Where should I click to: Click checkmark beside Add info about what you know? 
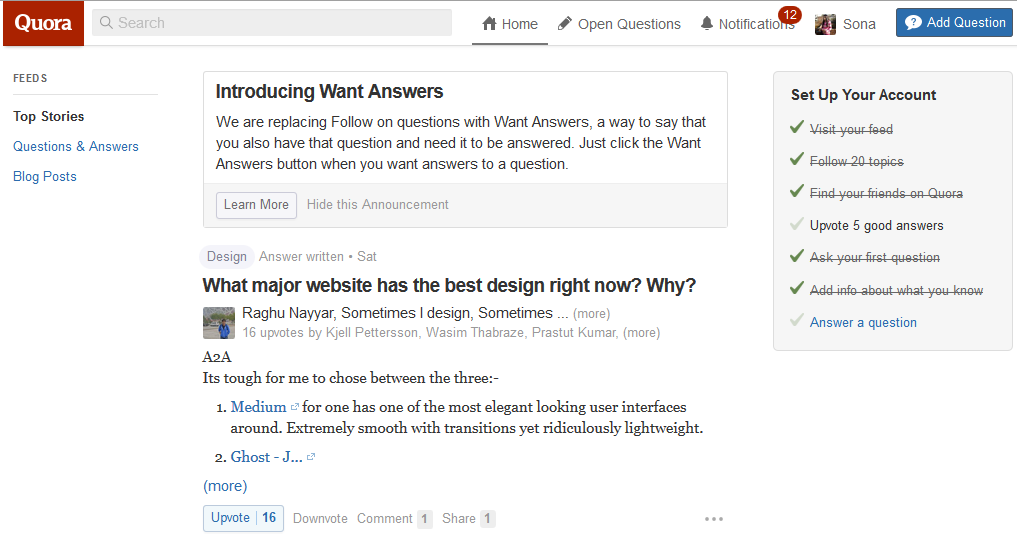(797, 288)
